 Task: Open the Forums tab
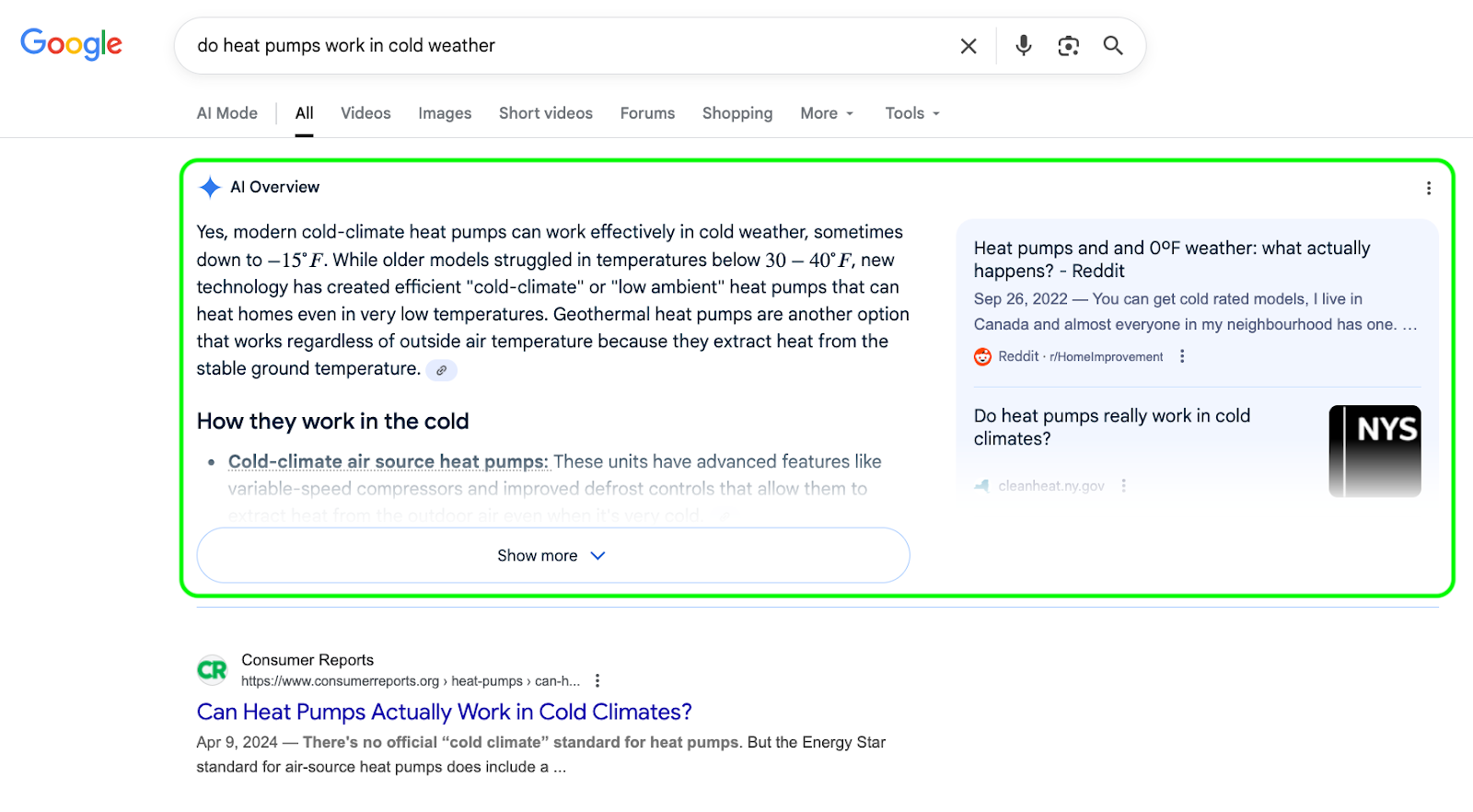point(647,113)
